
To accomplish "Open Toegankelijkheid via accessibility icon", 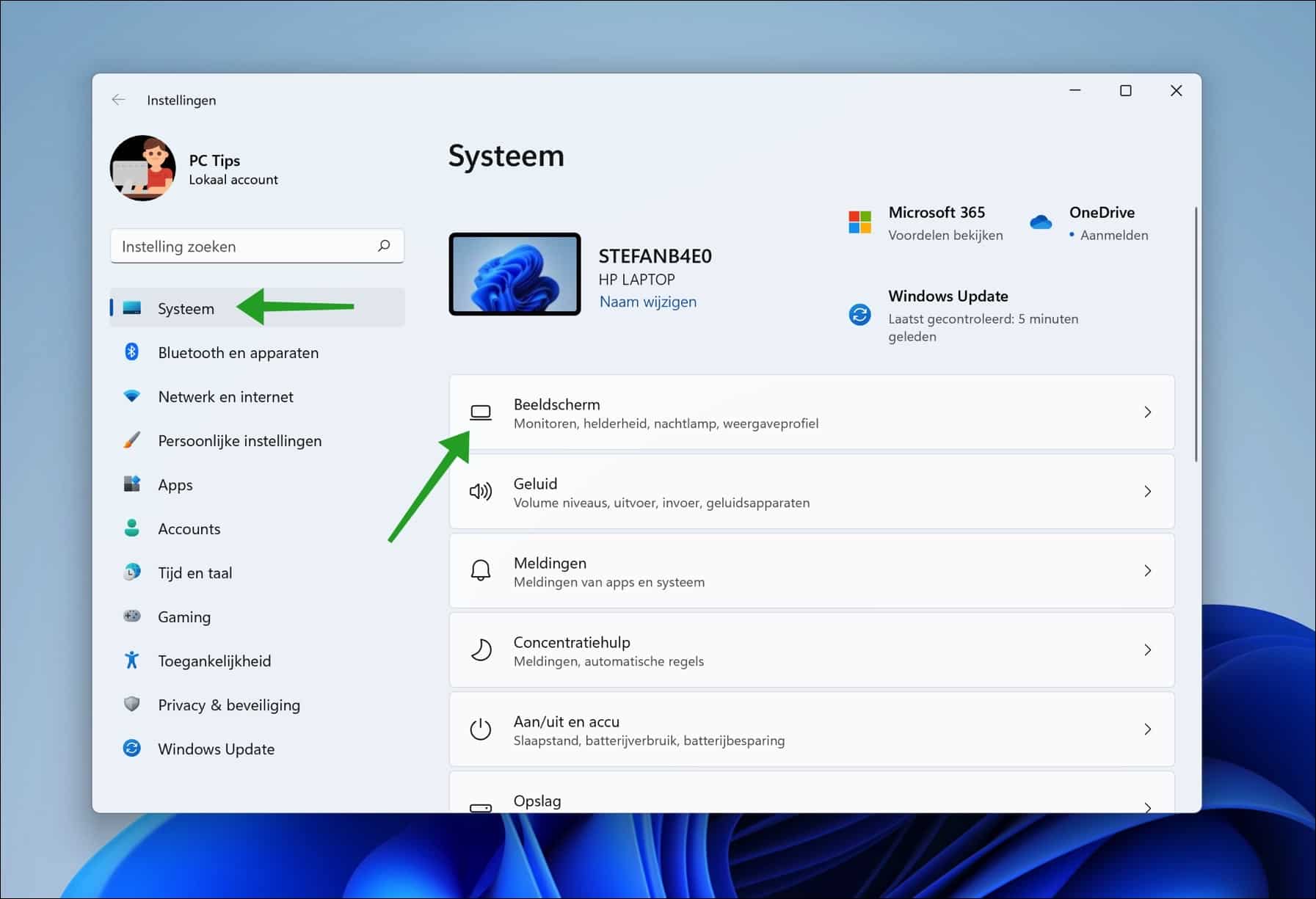I will (133, 660).
